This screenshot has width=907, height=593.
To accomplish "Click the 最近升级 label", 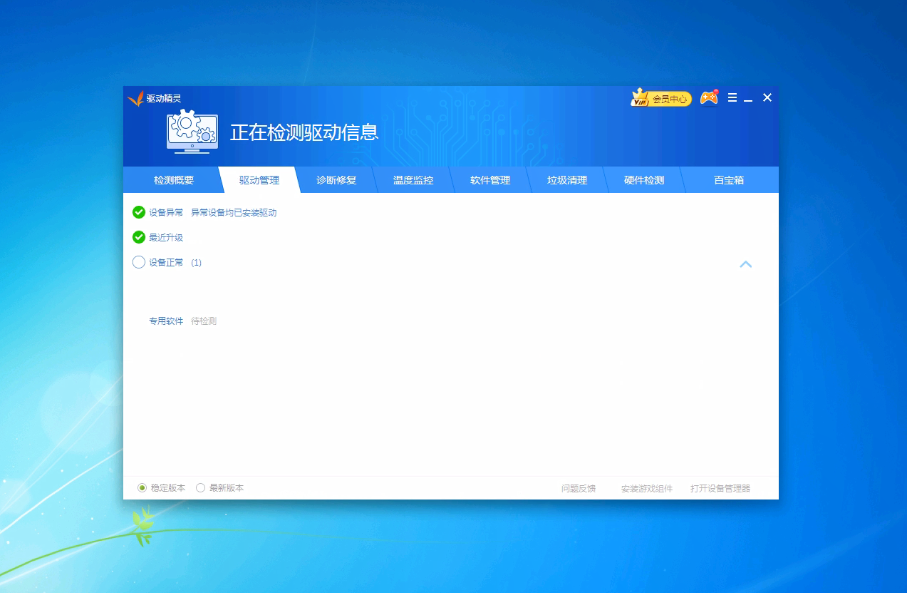I will click(166, 237).
